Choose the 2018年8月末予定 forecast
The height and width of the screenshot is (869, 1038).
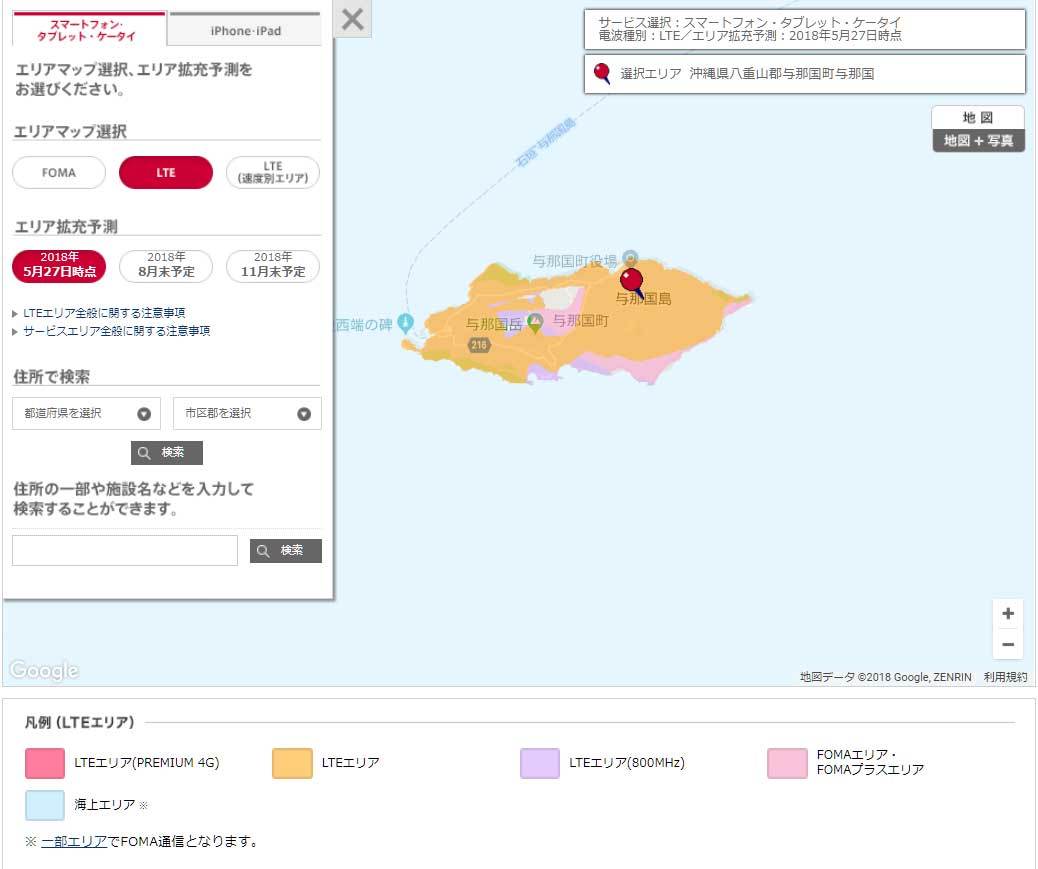166,266
